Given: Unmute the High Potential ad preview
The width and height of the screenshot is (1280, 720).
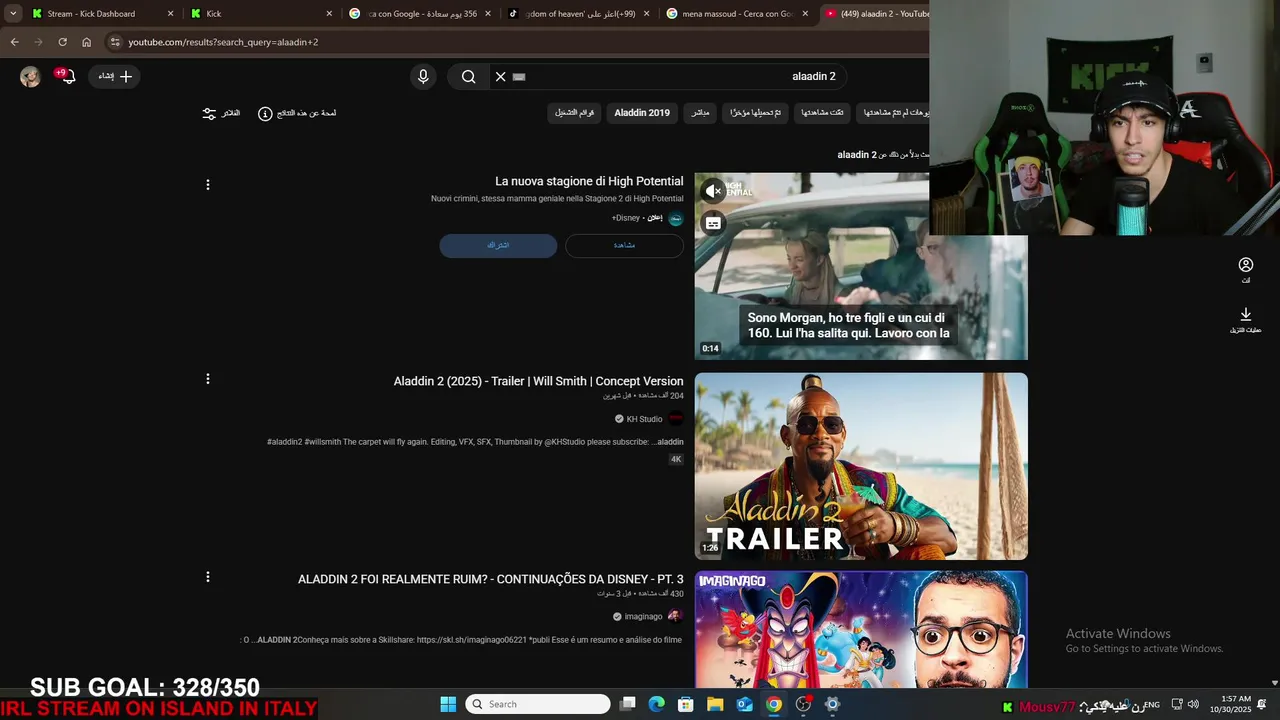Looking at the screenshot, I should (713, 190).
